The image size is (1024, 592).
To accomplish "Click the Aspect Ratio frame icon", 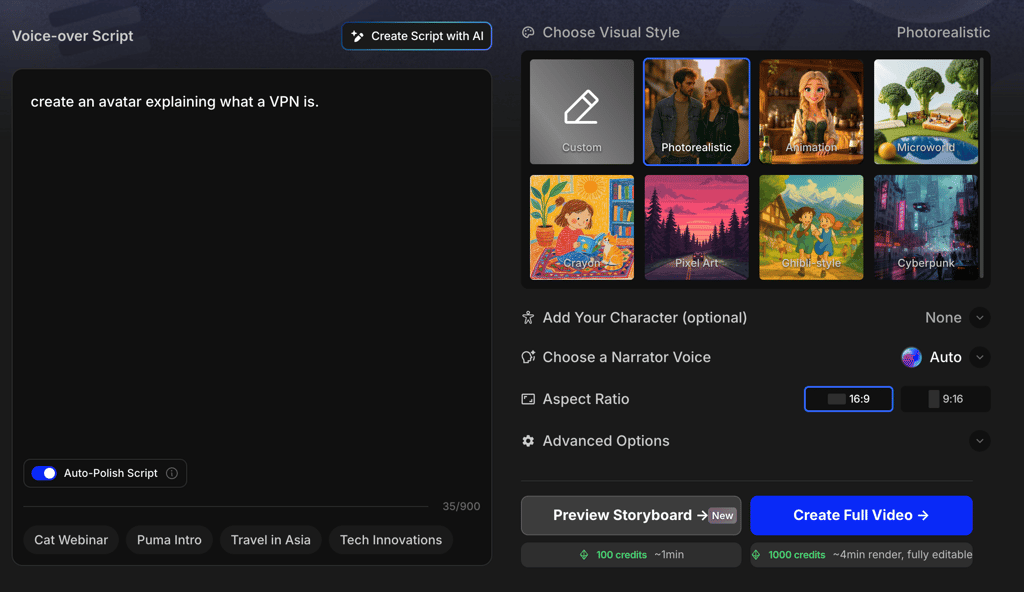I will tap(528, 399).
